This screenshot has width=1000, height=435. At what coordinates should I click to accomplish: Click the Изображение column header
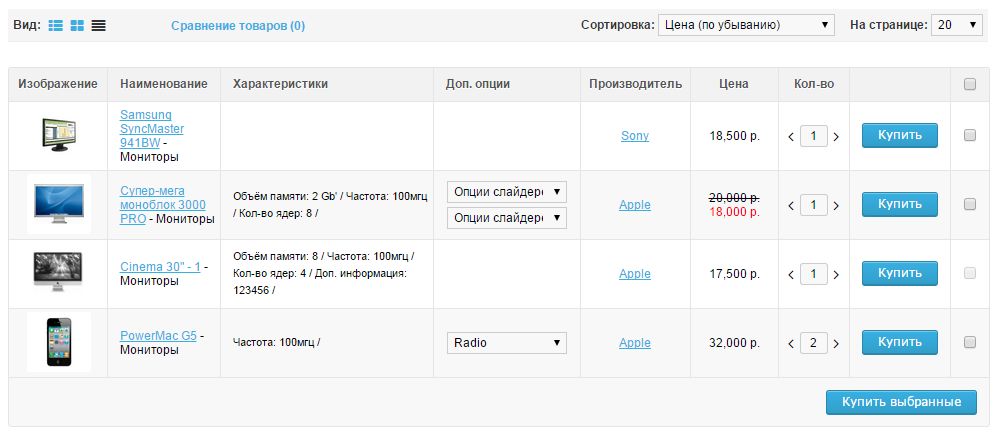point(58,84)
